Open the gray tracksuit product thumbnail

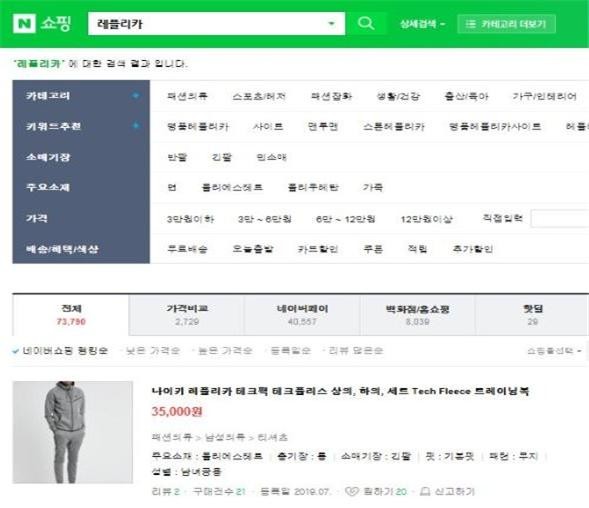point(72,432)
